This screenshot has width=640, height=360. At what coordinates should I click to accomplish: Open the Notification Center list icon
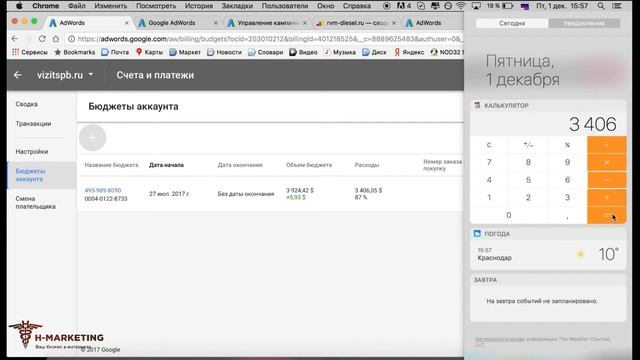pos(617,6)
